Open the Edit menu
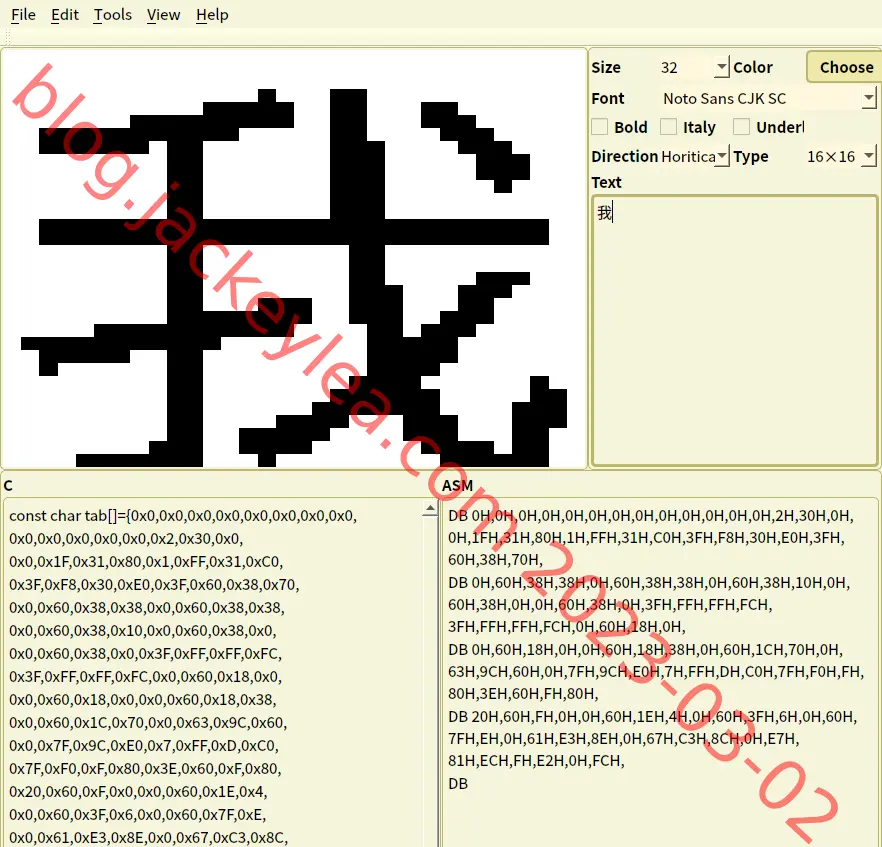This screenshot has width=882, height=847. click(65, 15)
